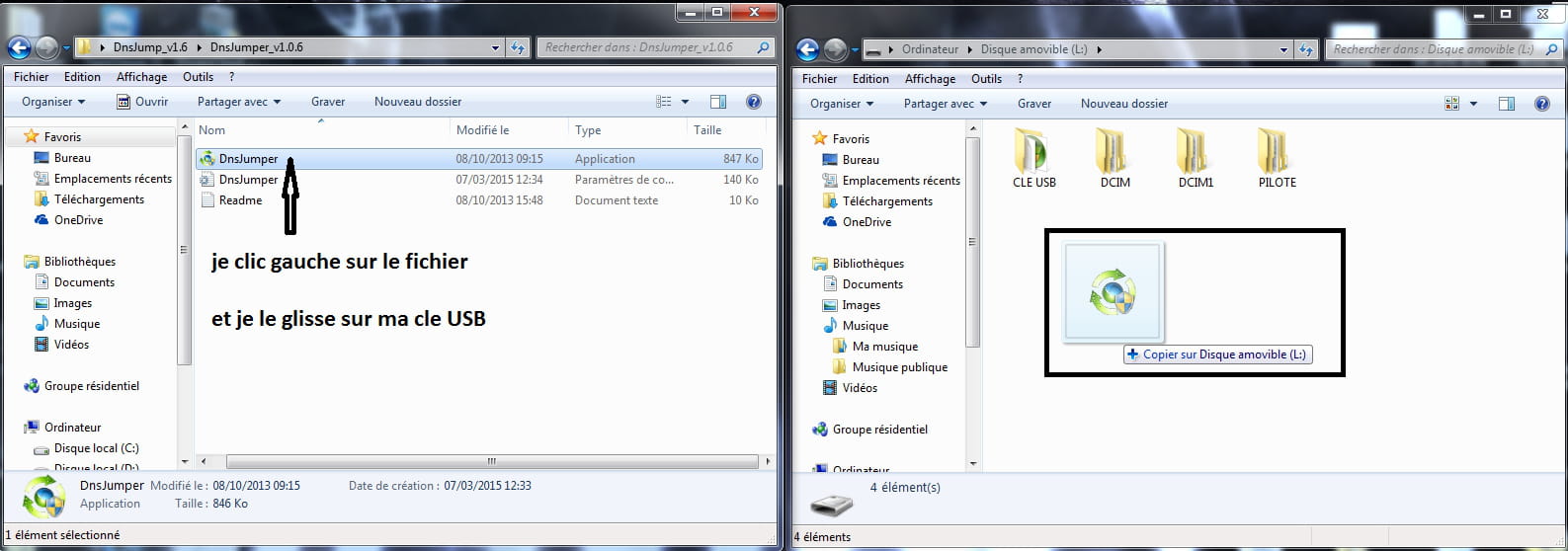This screenshot has height=551, width=1568.
Task: Select Musique publique in right window
Action: click(889, 367)
